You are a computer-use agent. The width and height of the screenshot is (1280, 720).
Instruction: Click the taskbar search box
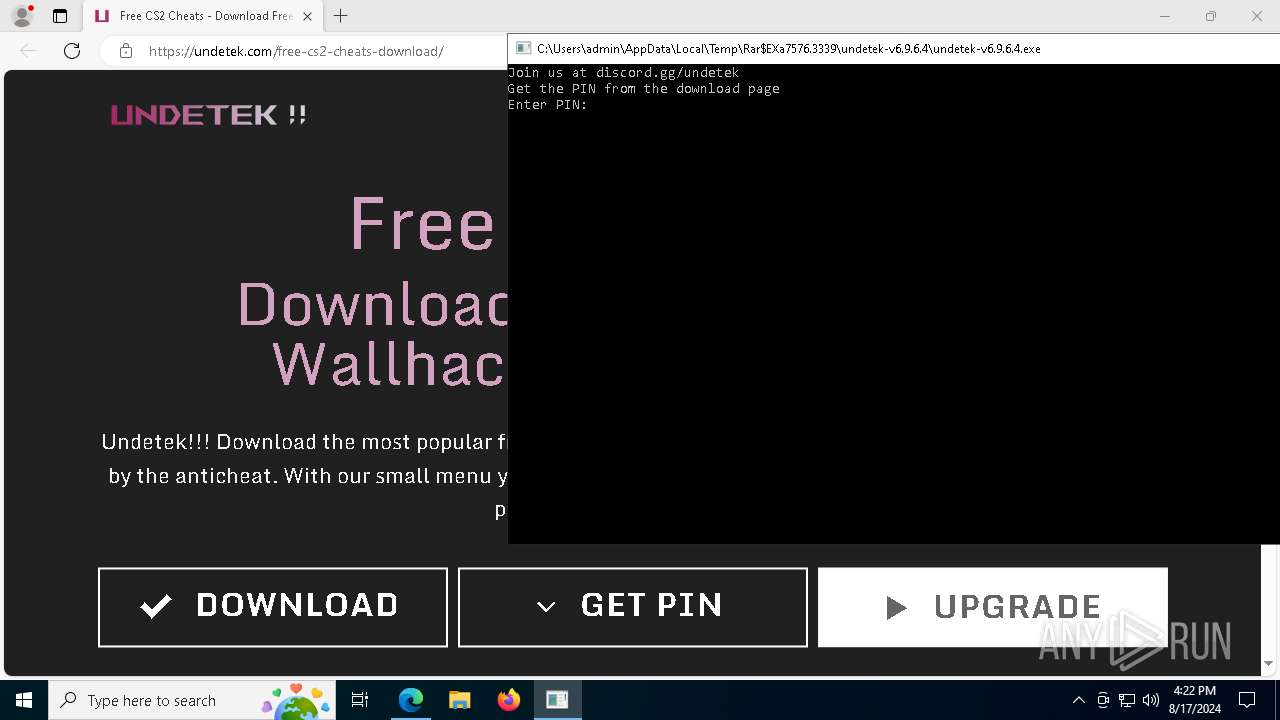pyautogui.click(x=193, y=700)
